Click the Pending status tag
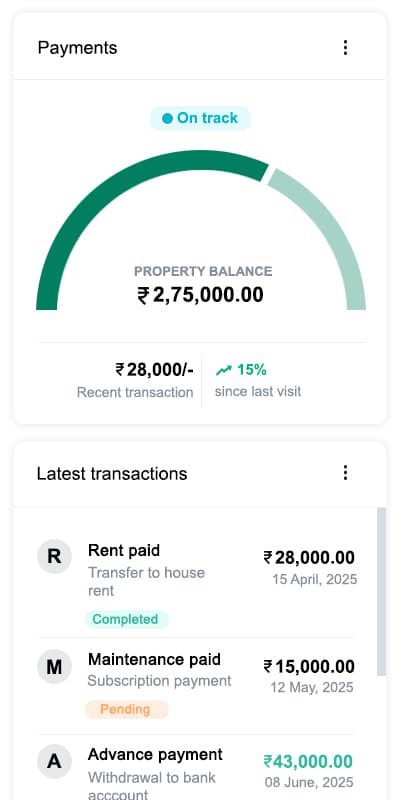This screenshot has height=800, width=400. tap(126, 709)
